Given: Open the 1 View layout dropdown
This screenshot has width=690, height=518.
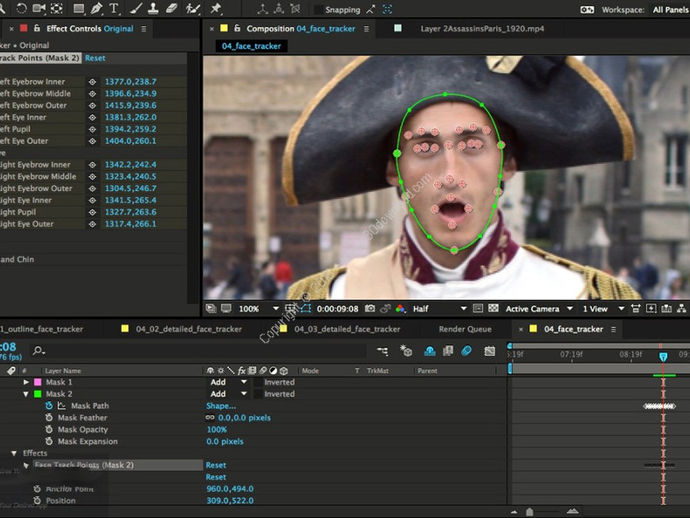Looking at the screenshot, I should [x=603, y=309].
